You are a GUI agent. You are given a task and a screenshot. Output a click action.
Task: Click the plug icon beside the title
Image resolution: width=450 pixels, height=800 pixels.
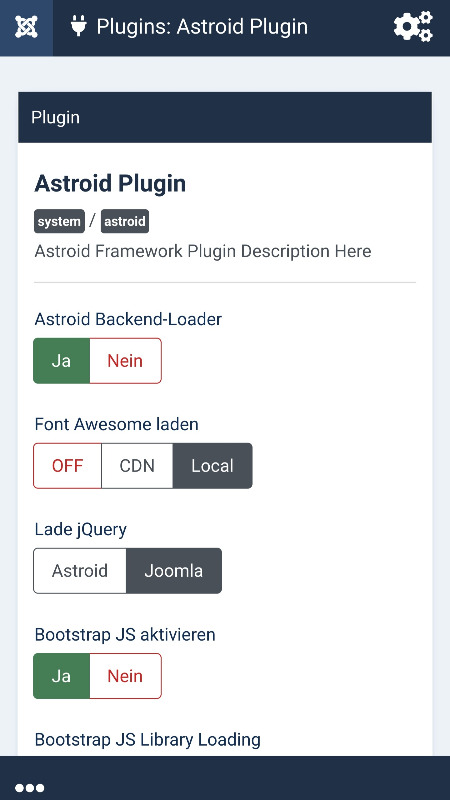coord(79,26)
